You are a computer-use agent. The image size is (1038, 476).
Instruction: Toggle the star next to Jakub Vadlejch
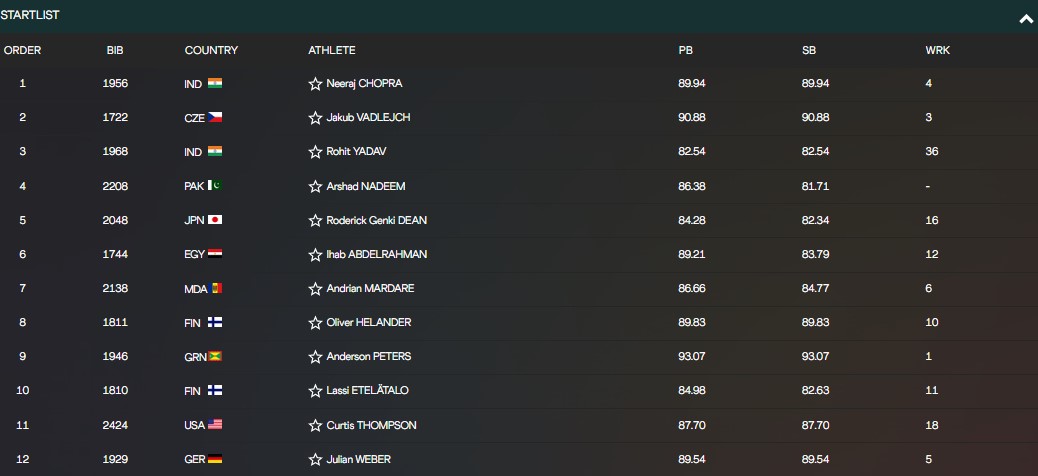tap(315, 118)
